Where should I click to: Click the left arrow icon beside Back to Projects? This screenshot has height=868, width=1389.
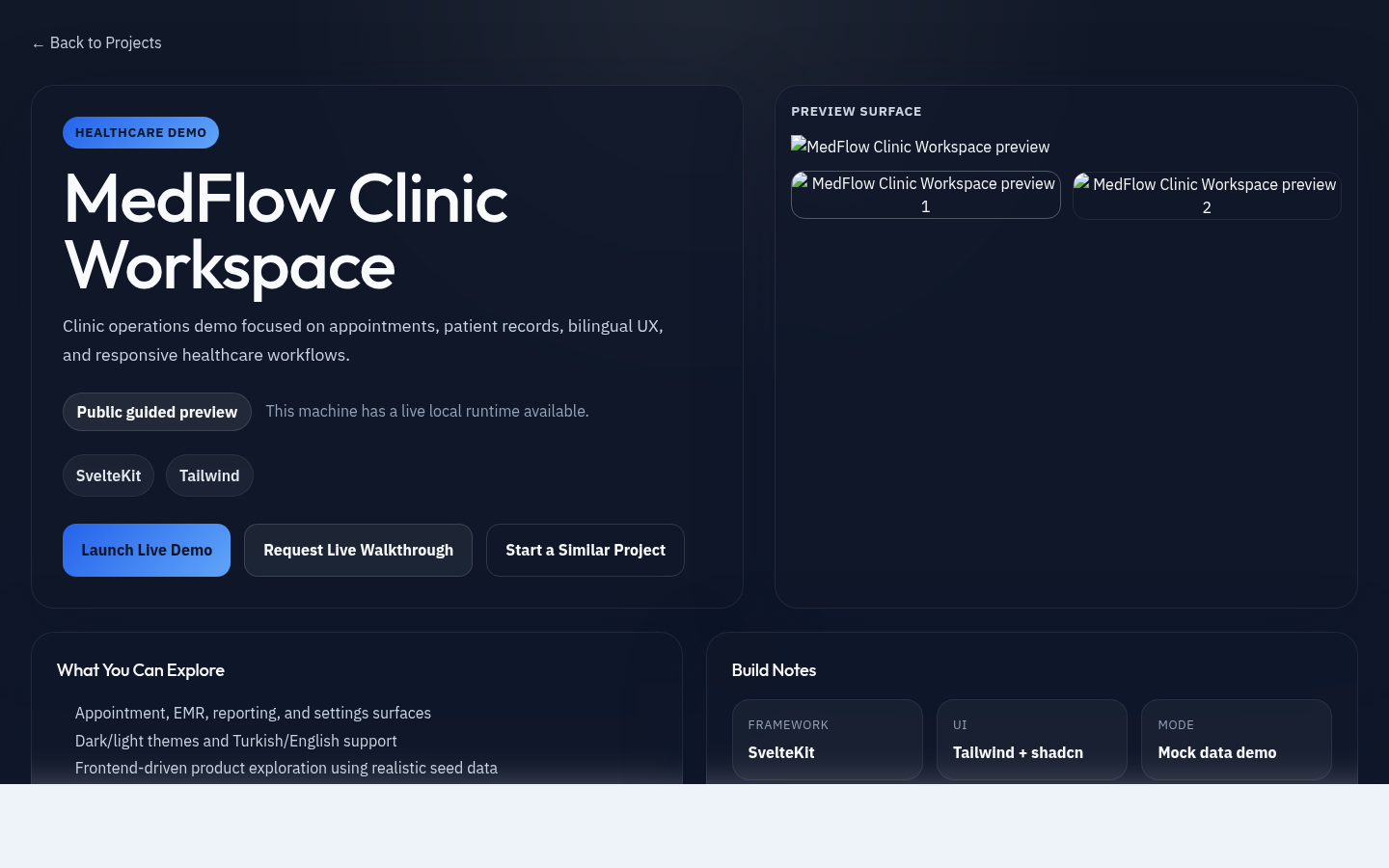pos(39,43)
